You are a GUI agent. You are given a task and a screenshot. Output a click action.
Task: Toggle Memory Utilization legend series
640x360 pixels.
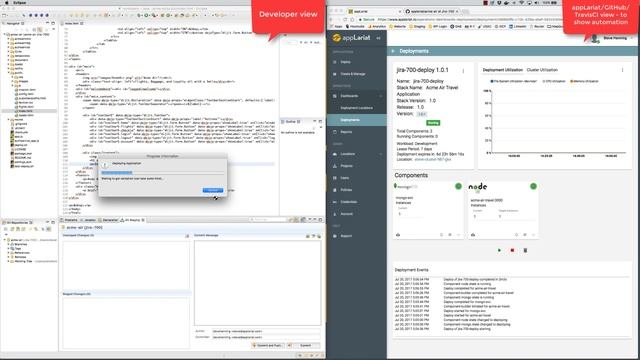click(x=584, y=81)
